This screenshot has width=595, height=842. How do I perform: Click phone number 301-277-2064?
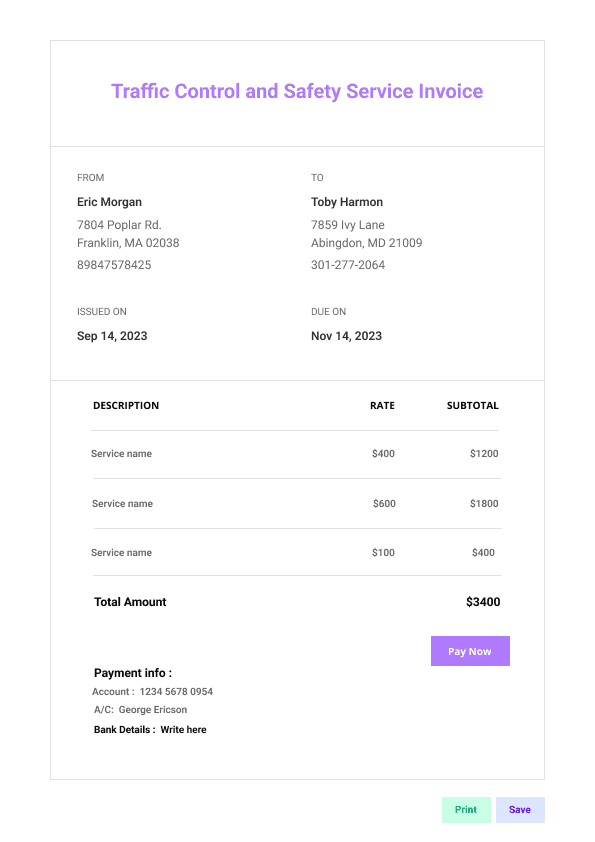pyautogui.click(x=348, y=265)
